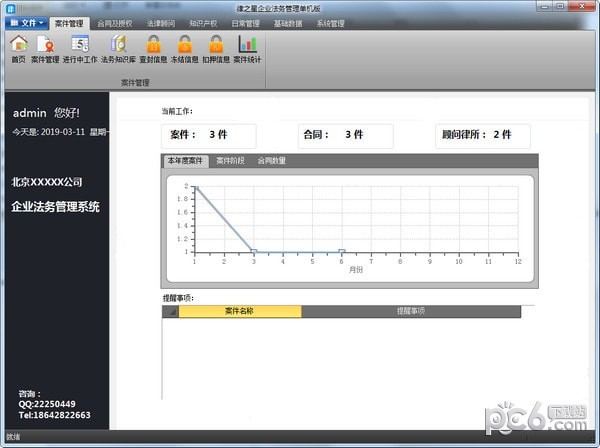Sort by 案件名称 column header
600x448 pixels.
point(240,311)
